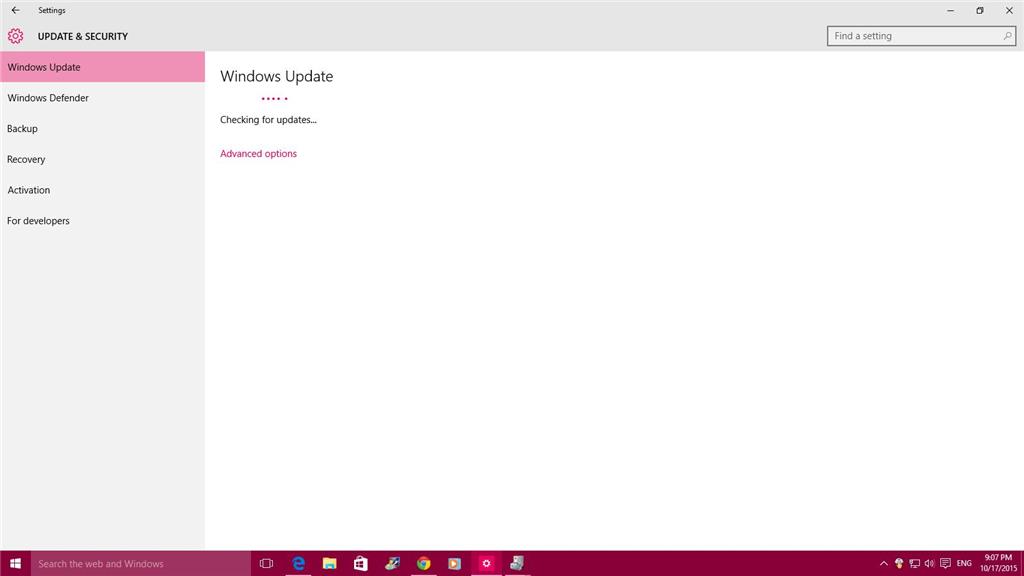Launch Microsoft Edge from the taskbar

coord(298,563)
